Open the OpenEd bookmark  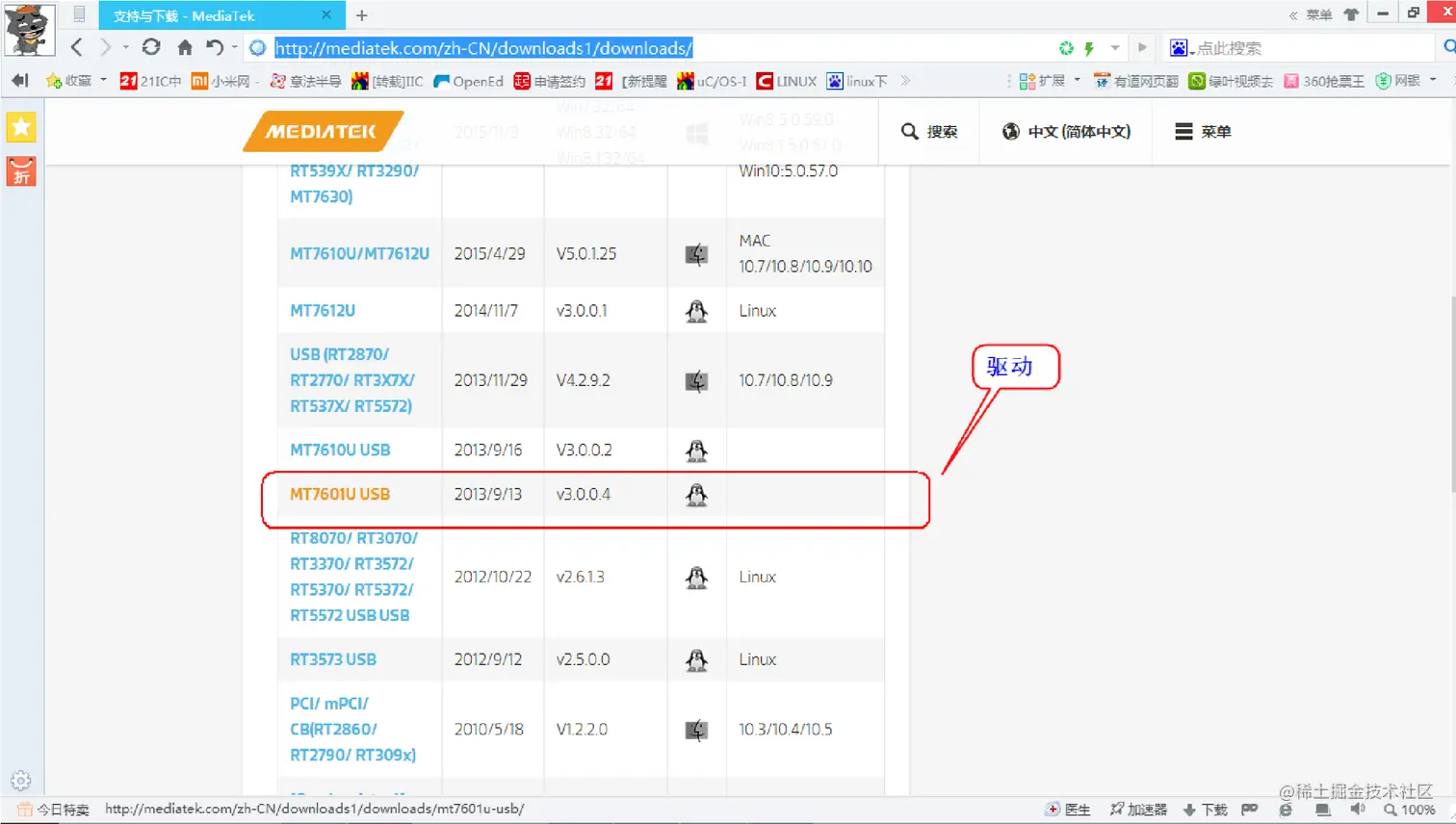469,81
